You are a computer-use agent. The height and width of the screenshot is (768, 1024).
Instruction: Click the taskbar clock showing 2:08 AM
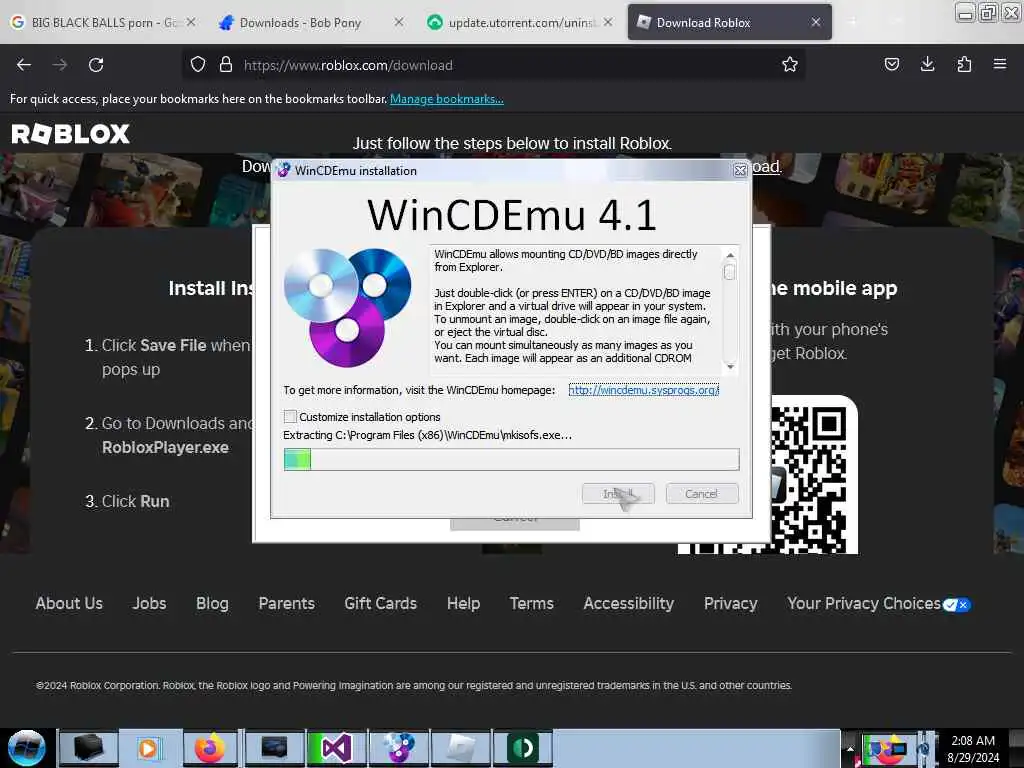coord(972,748)
